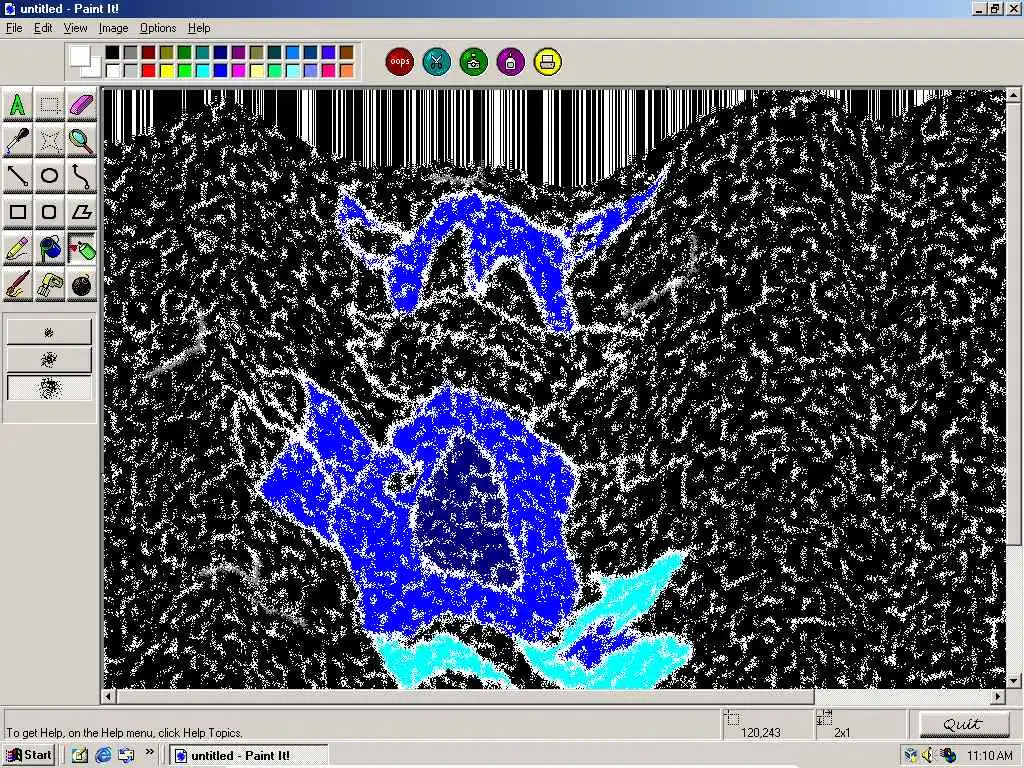This screenshot has width=1024, height=768.
Task: Click the purple glue paste button
Action: click(511, 62)
